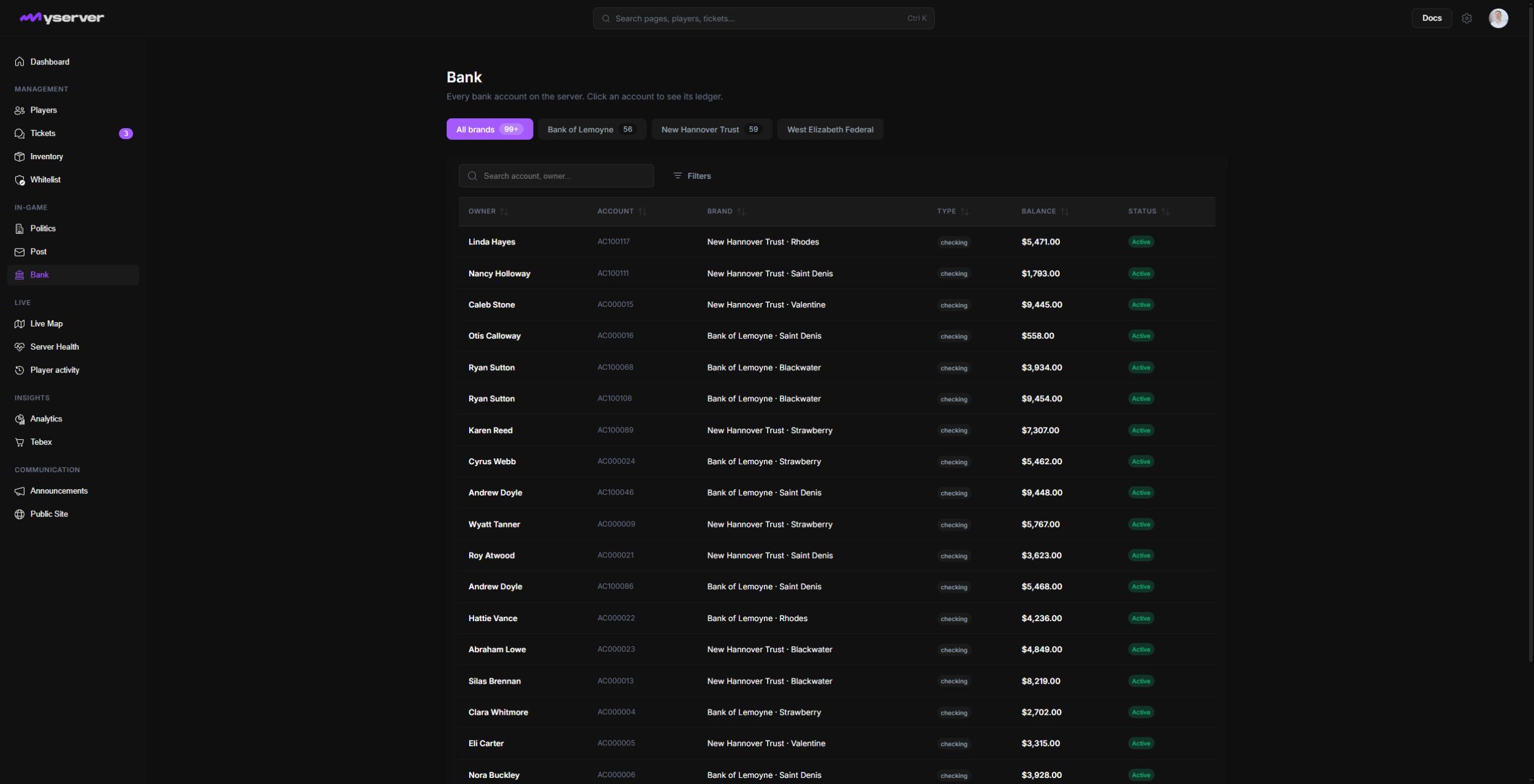
Task: Open the user avatar menu
Action: (1498, 18)
